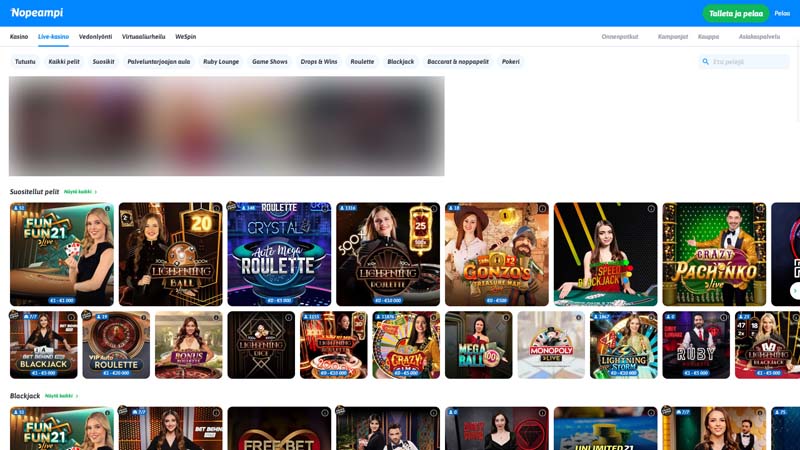Launch Mega Ball game thumbnail
Viewport: 800px width, 450px height.
click(478, 345)
